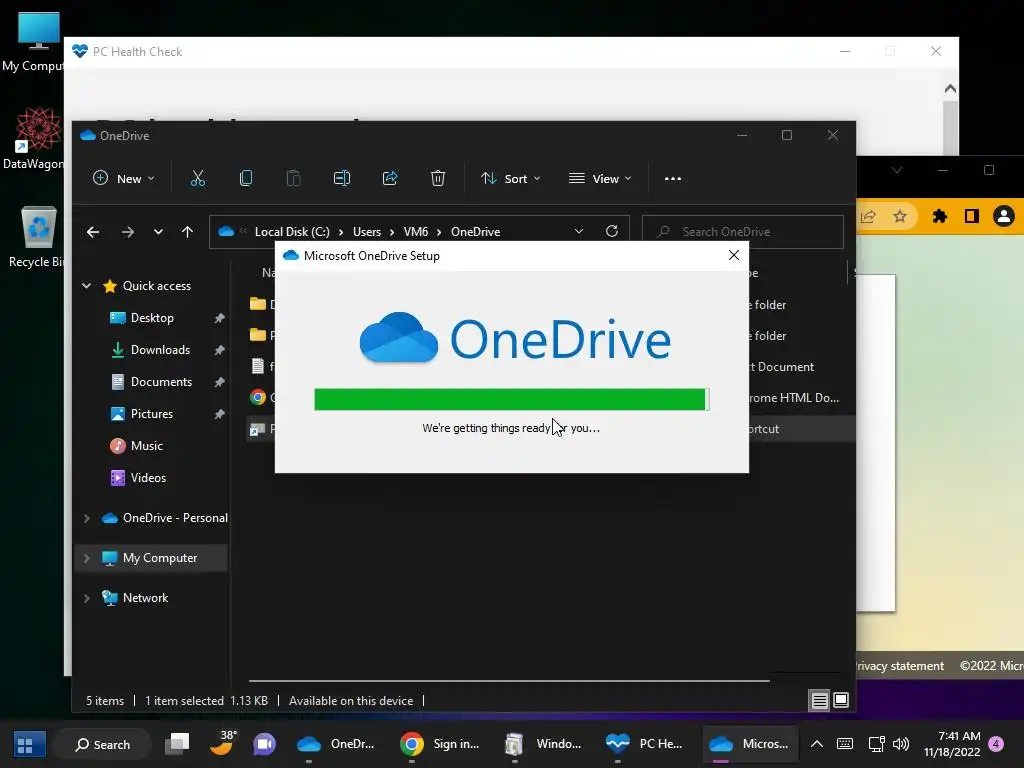Switch to Windo... taskbar item
The image size is (1024, 768).
coord(543,744)
